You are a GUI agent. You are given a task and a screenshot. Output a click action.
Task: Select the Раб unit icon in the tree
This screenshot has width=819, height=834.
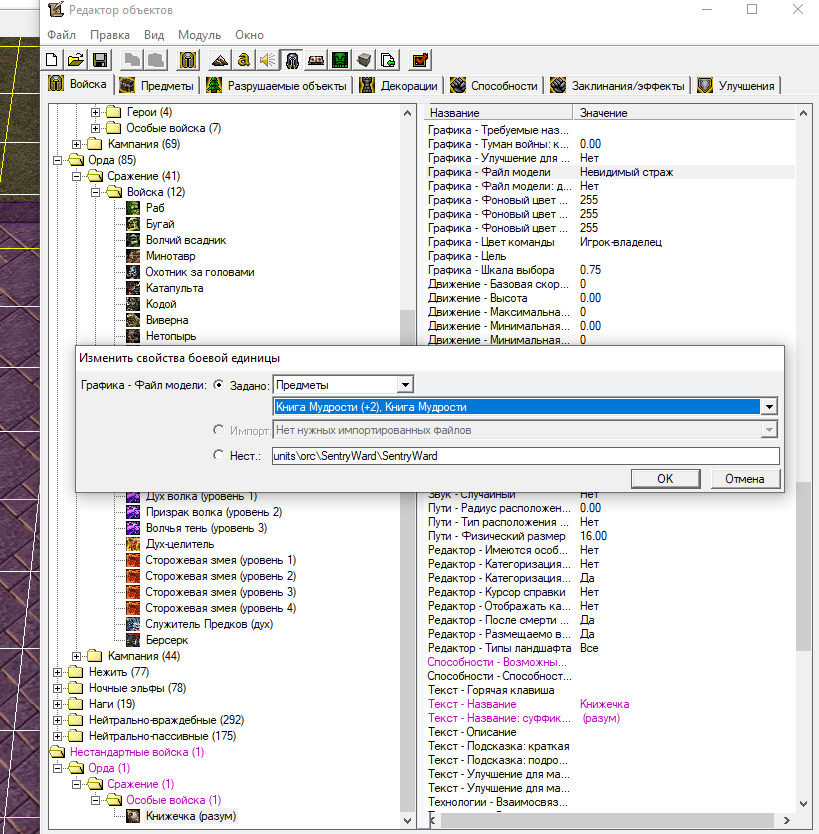tap(133, 208)
